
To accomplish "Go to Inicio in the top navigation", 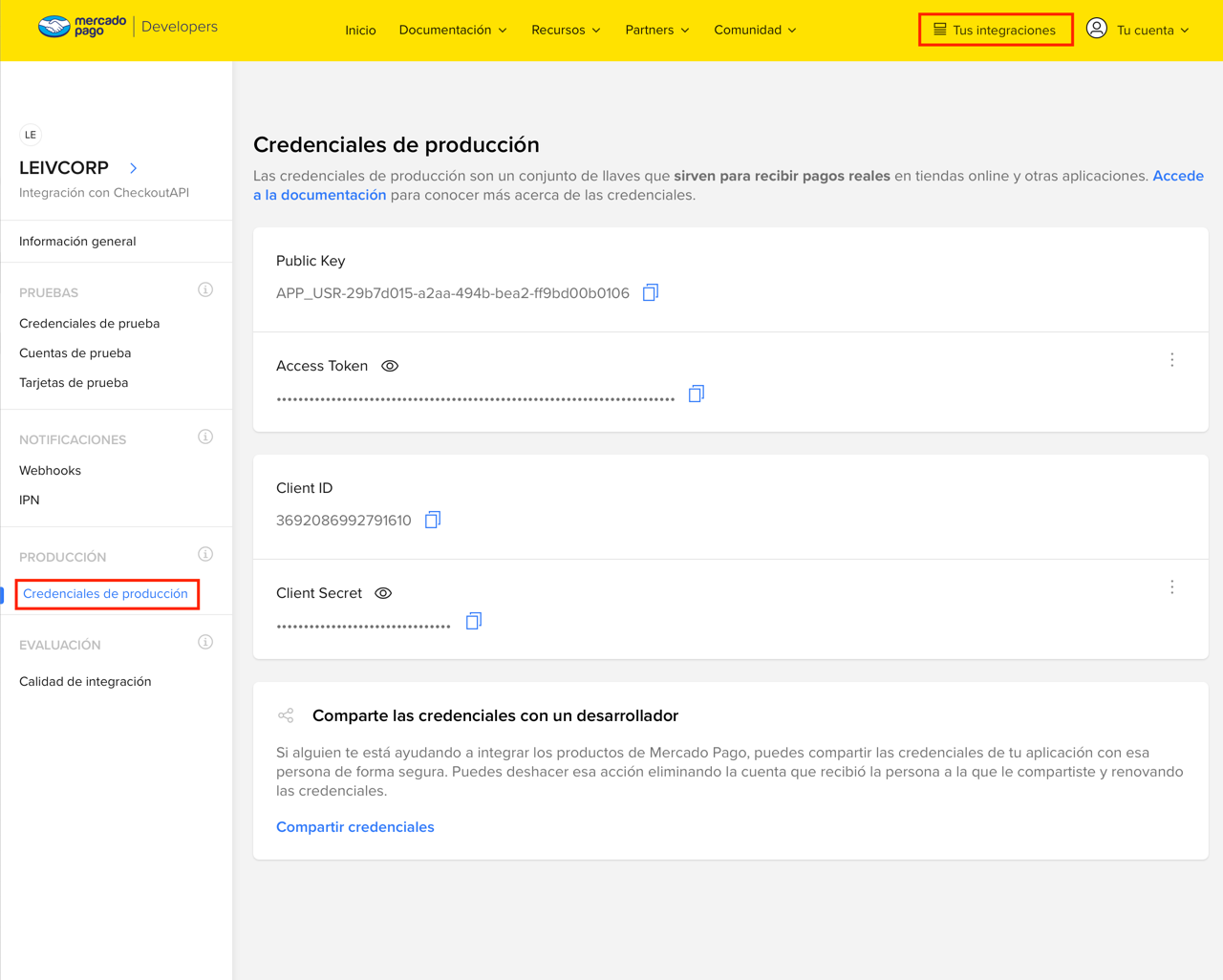I will [x=360, y=30].
